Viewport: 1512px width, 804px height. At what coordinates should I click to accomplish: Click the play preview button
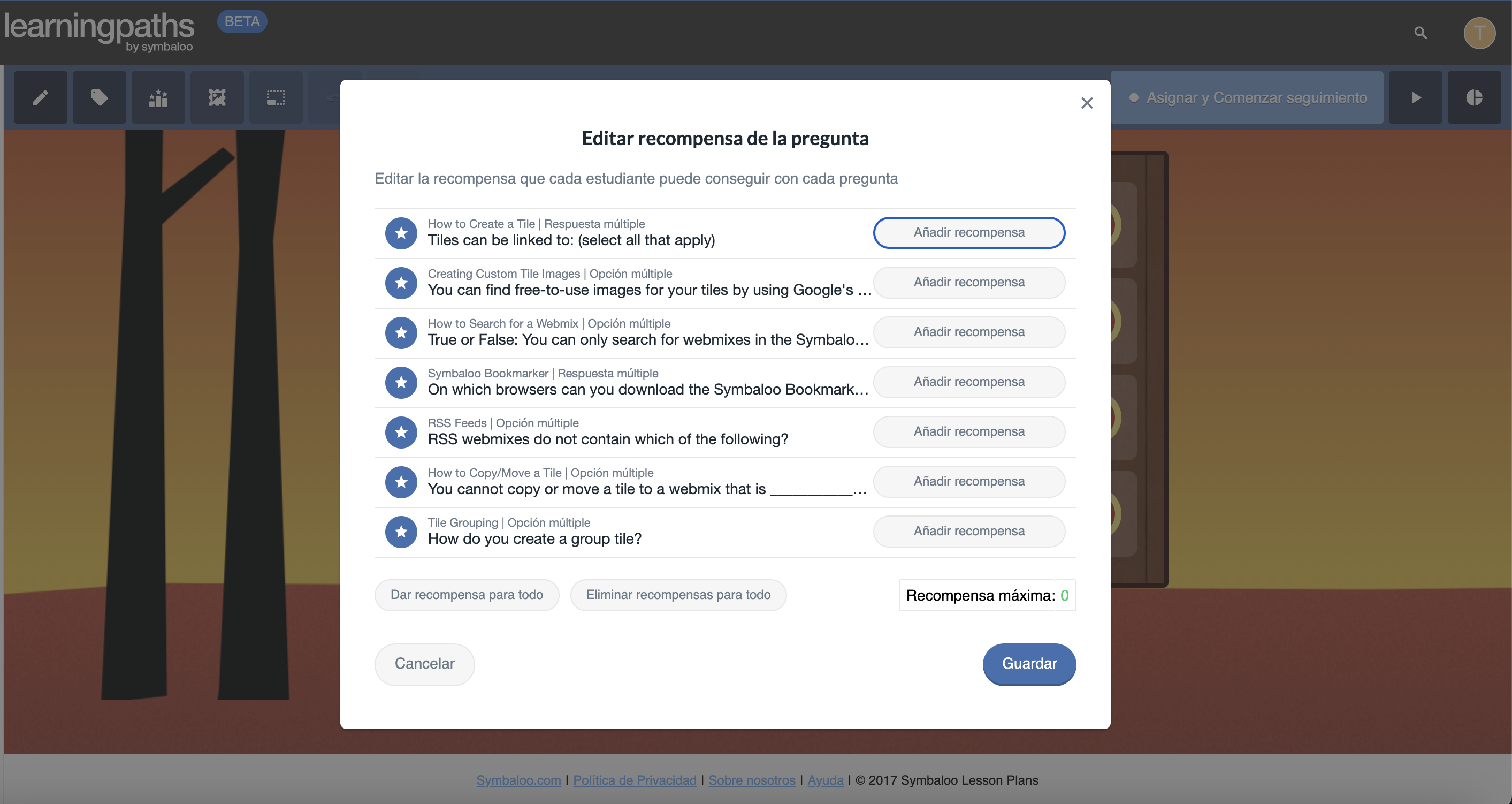tap(1416, 97)
